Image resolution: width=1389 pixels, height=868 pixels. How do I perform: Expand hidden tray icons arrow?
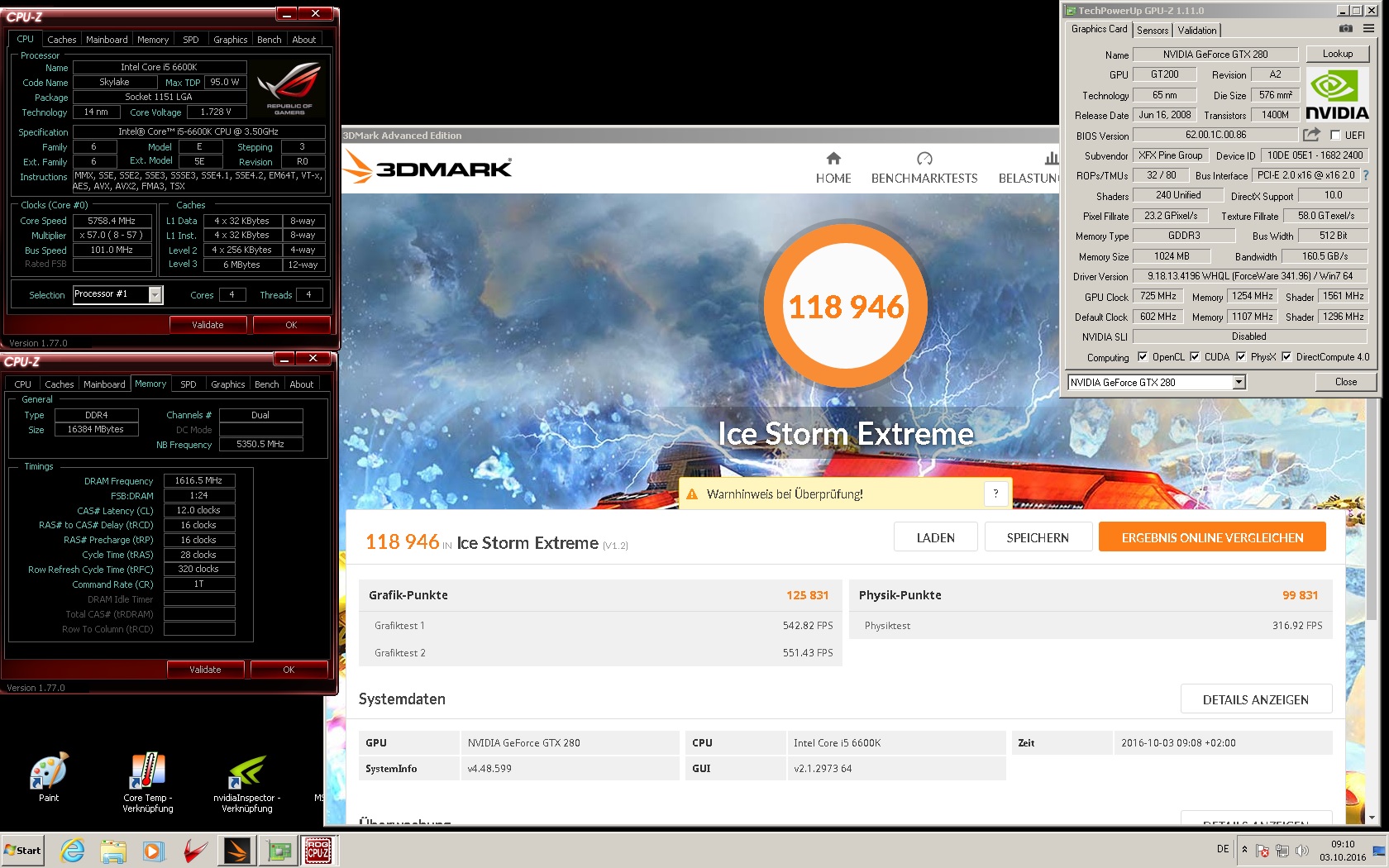1244,850
